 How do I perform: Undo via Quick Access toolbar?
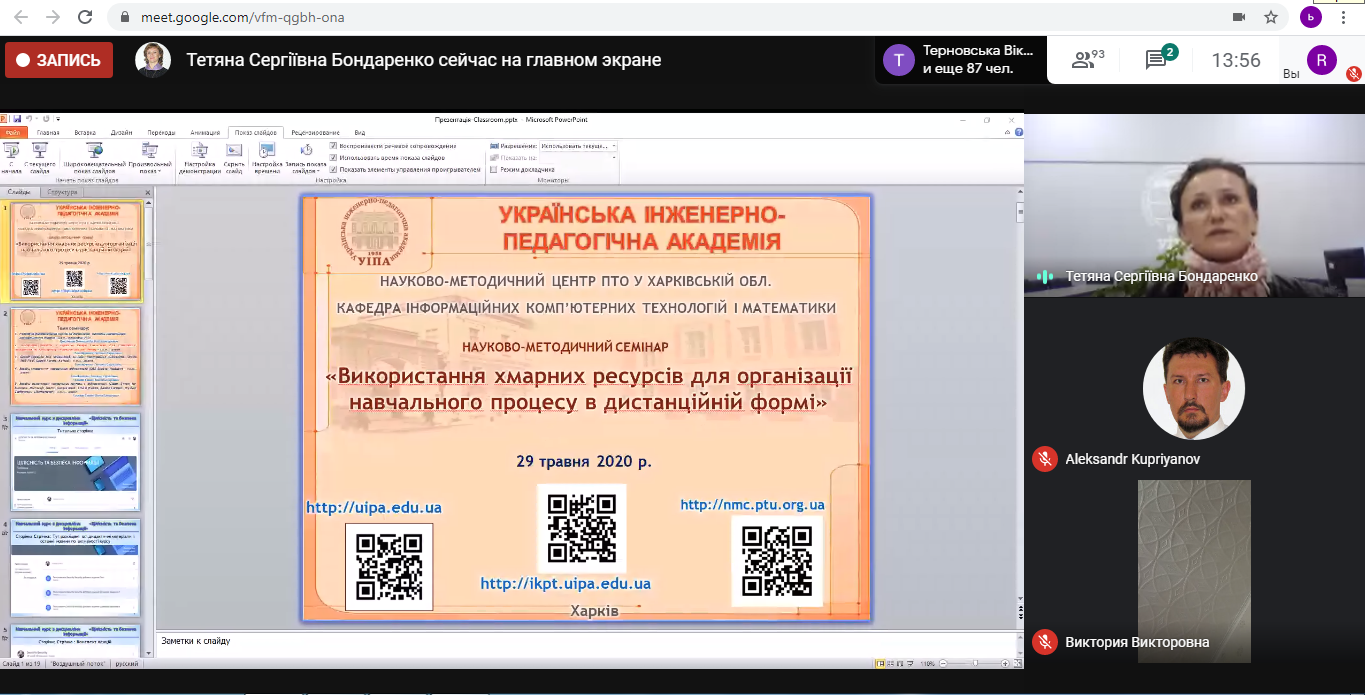point(28,119)
